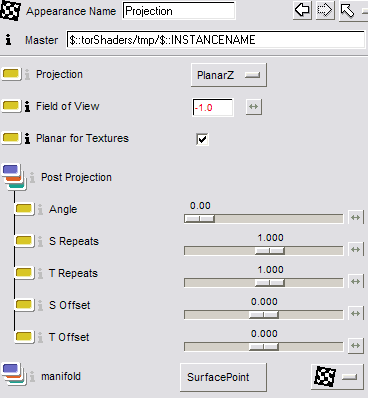Click the dotted forward arrow icon
This screenshot has width=368, height=398.
[325, 11]
